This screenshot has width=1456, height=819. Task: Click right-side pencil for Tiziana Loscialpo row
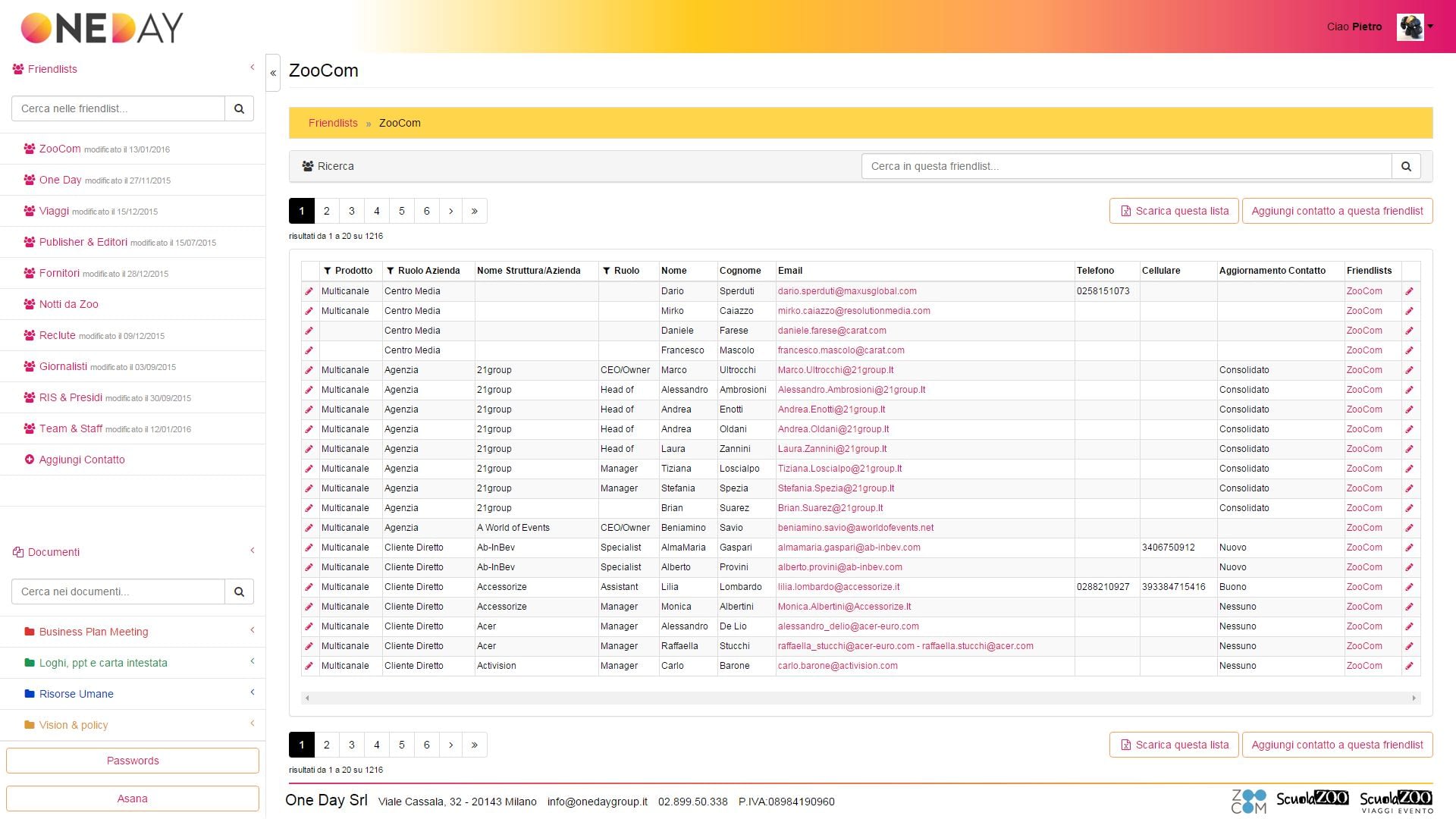(1409, 469)
